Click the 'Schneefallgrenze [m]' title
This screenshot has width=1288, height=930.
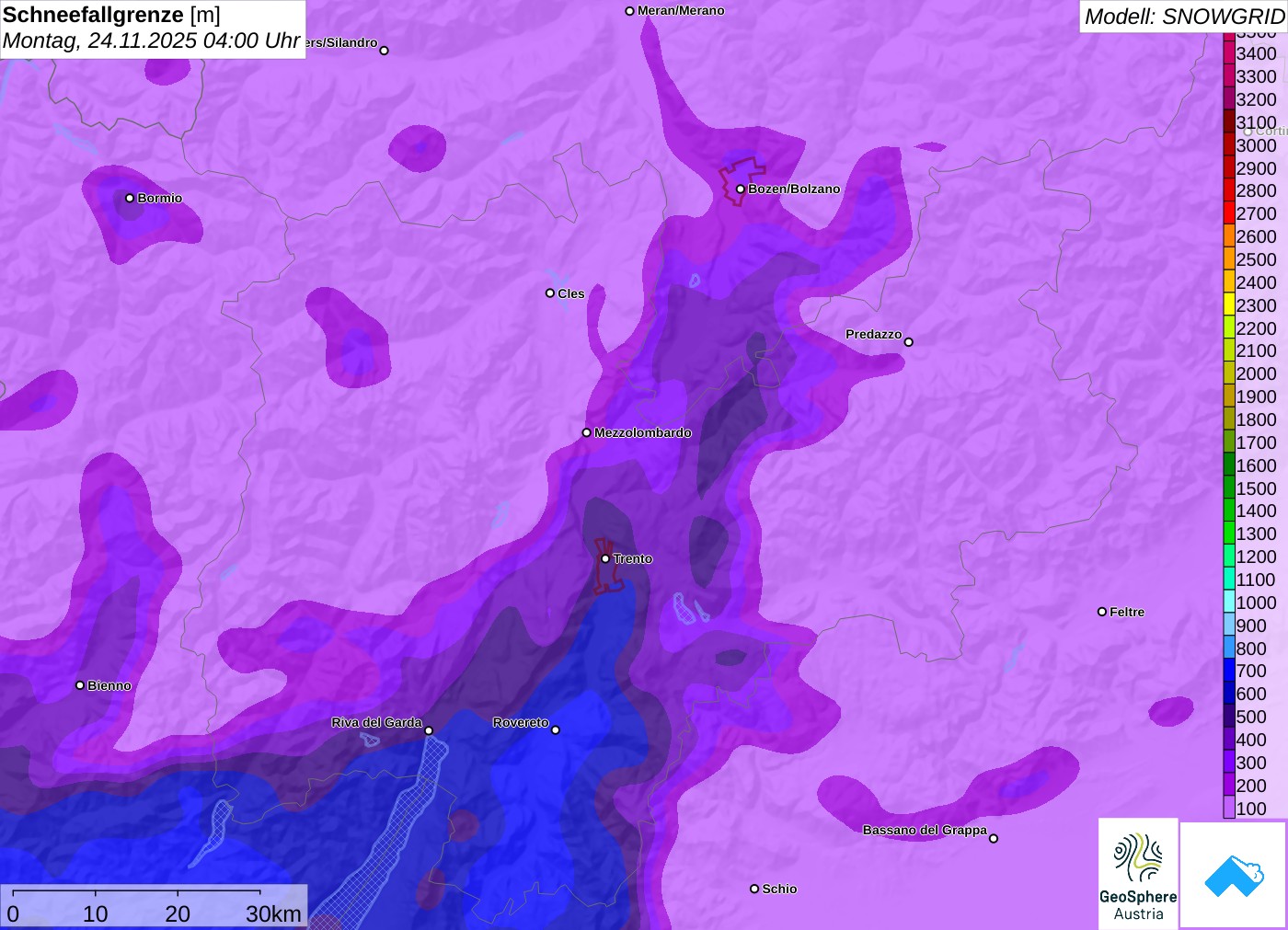click(x=111, y=15)
